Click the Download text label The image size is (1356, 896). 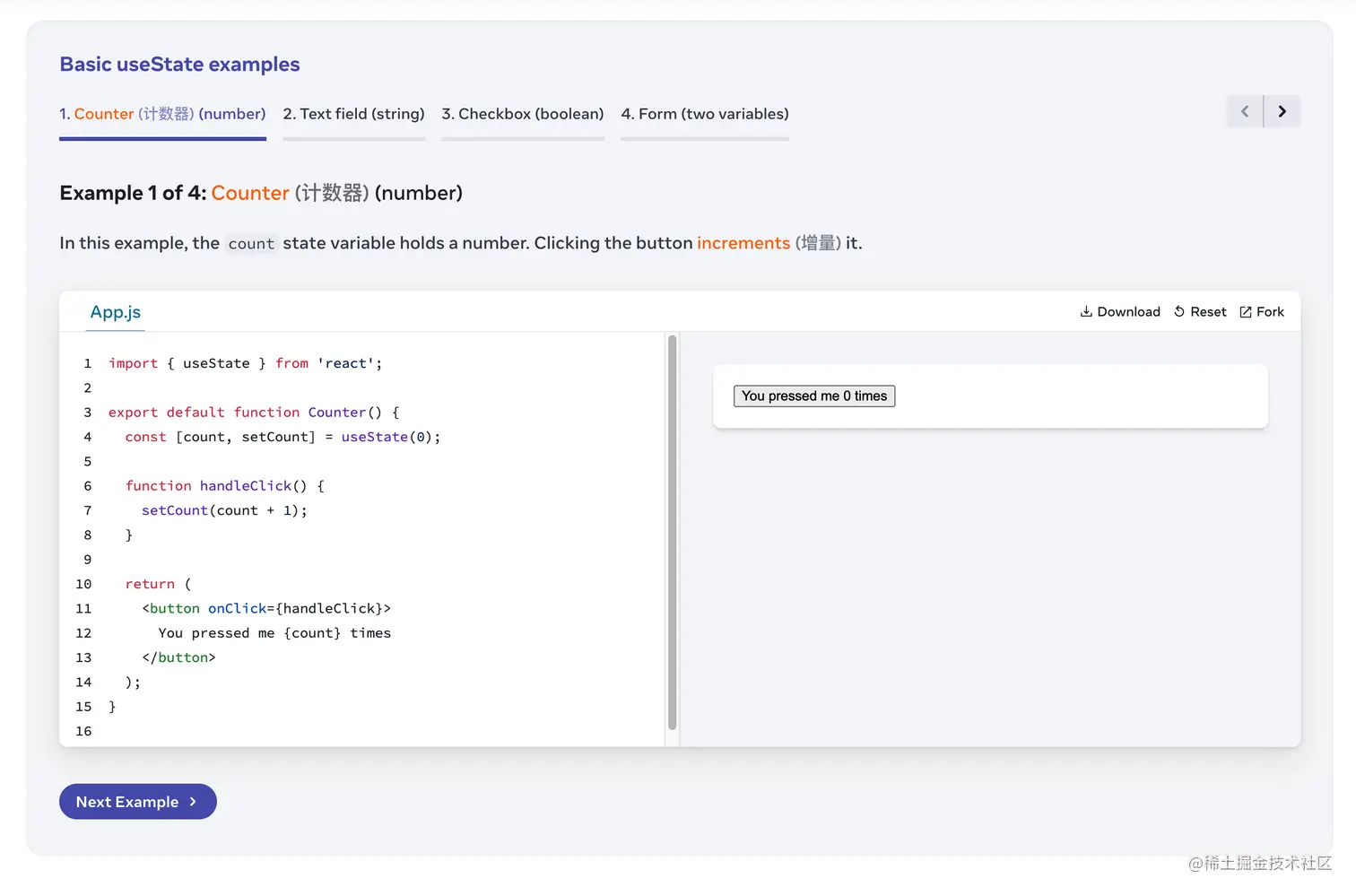1128,312
